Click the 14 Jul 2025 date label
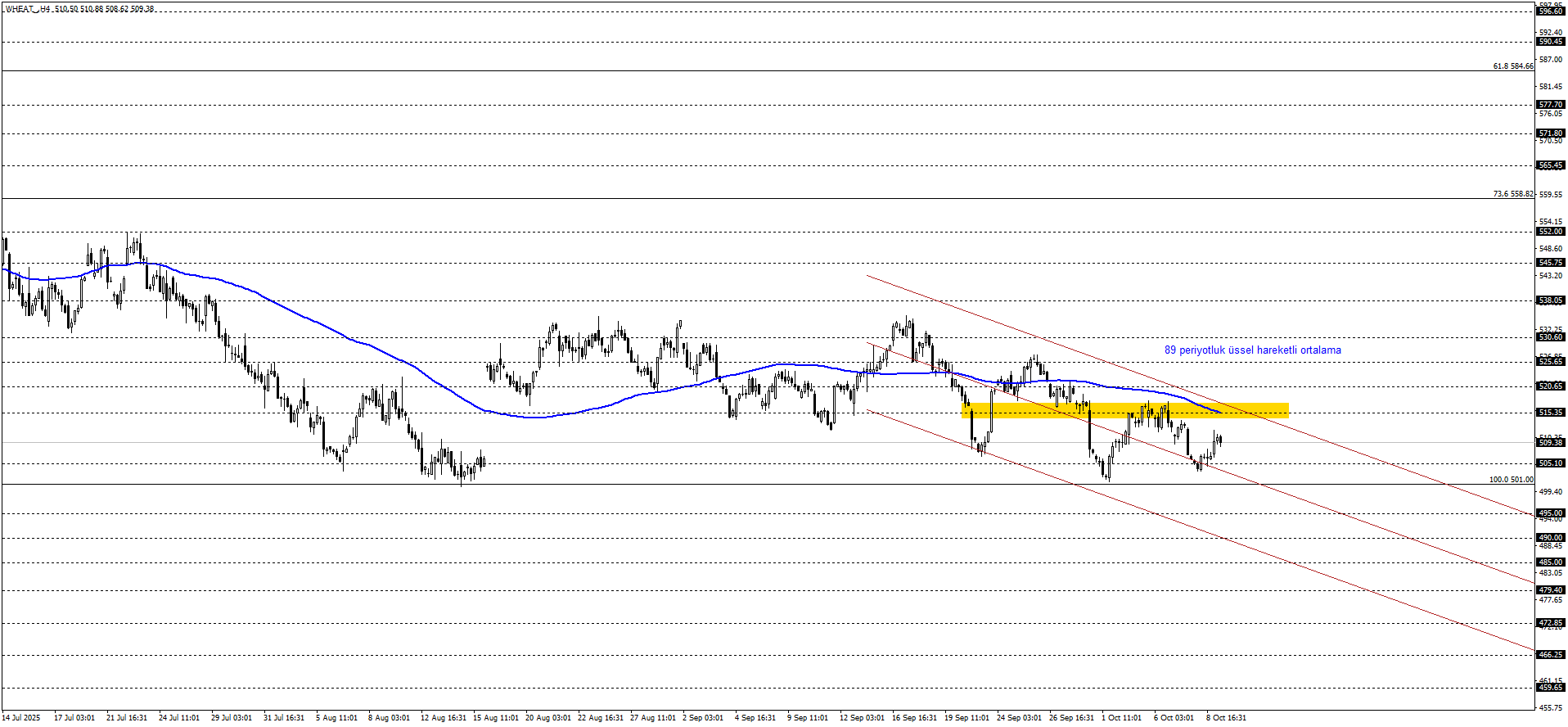The height and width of the screenshot is (727, 1568). [x=21, y=718]
